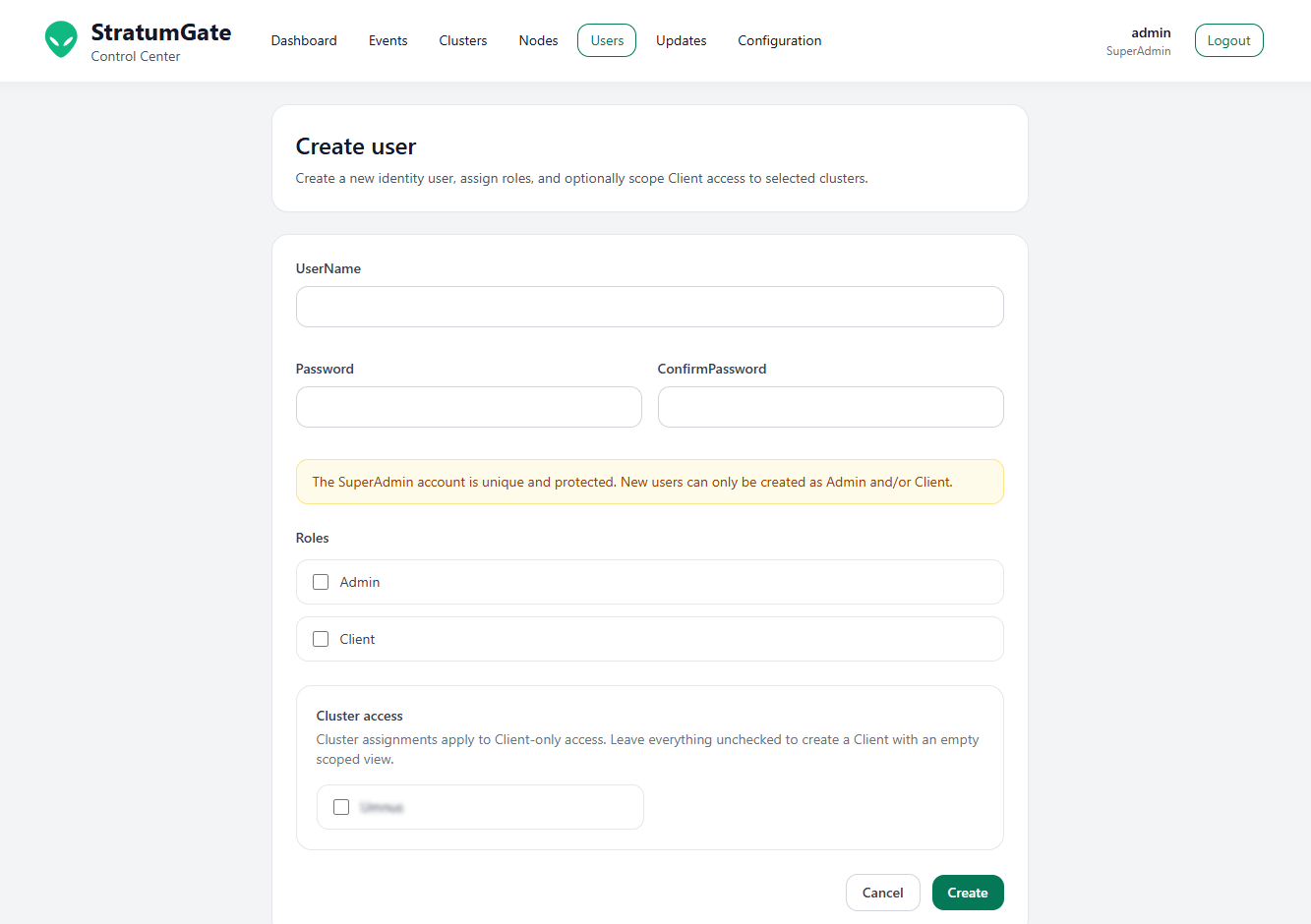
Task: Focus the UserName text field
Action: tap(649, 307)
